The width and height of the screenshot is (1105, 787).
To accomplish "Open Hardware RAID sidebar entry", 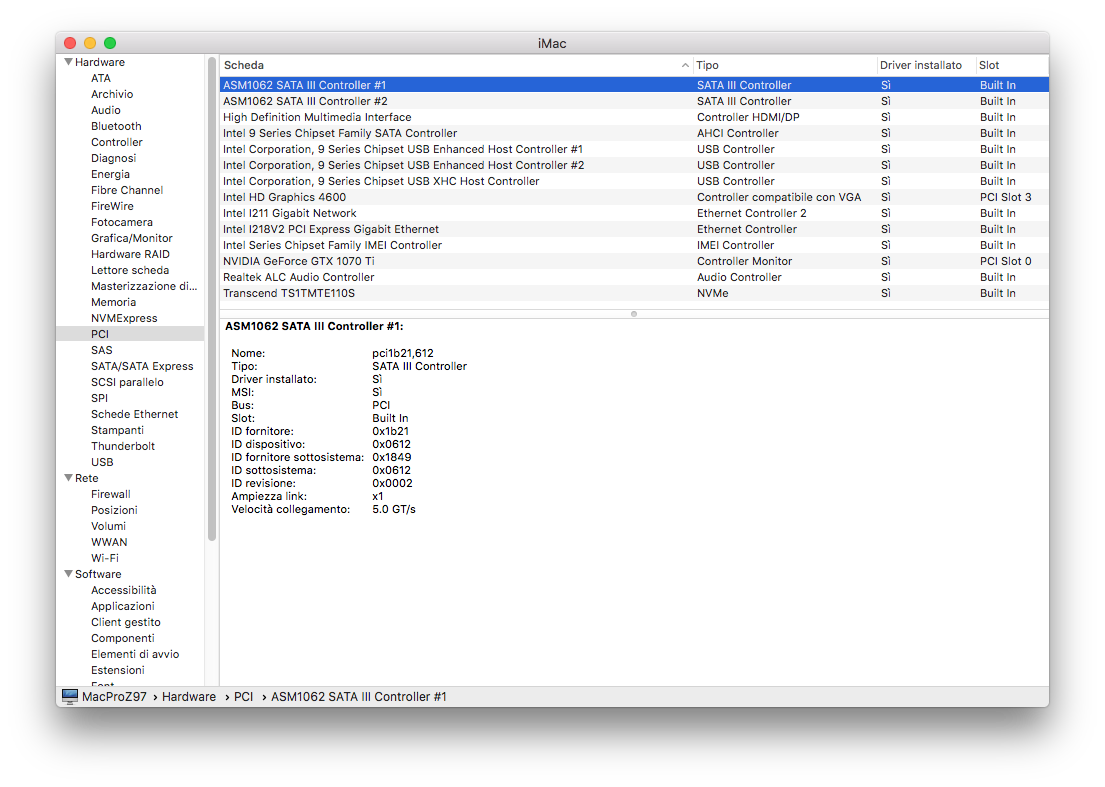I will pyautogui.click(x=130, y=254).
